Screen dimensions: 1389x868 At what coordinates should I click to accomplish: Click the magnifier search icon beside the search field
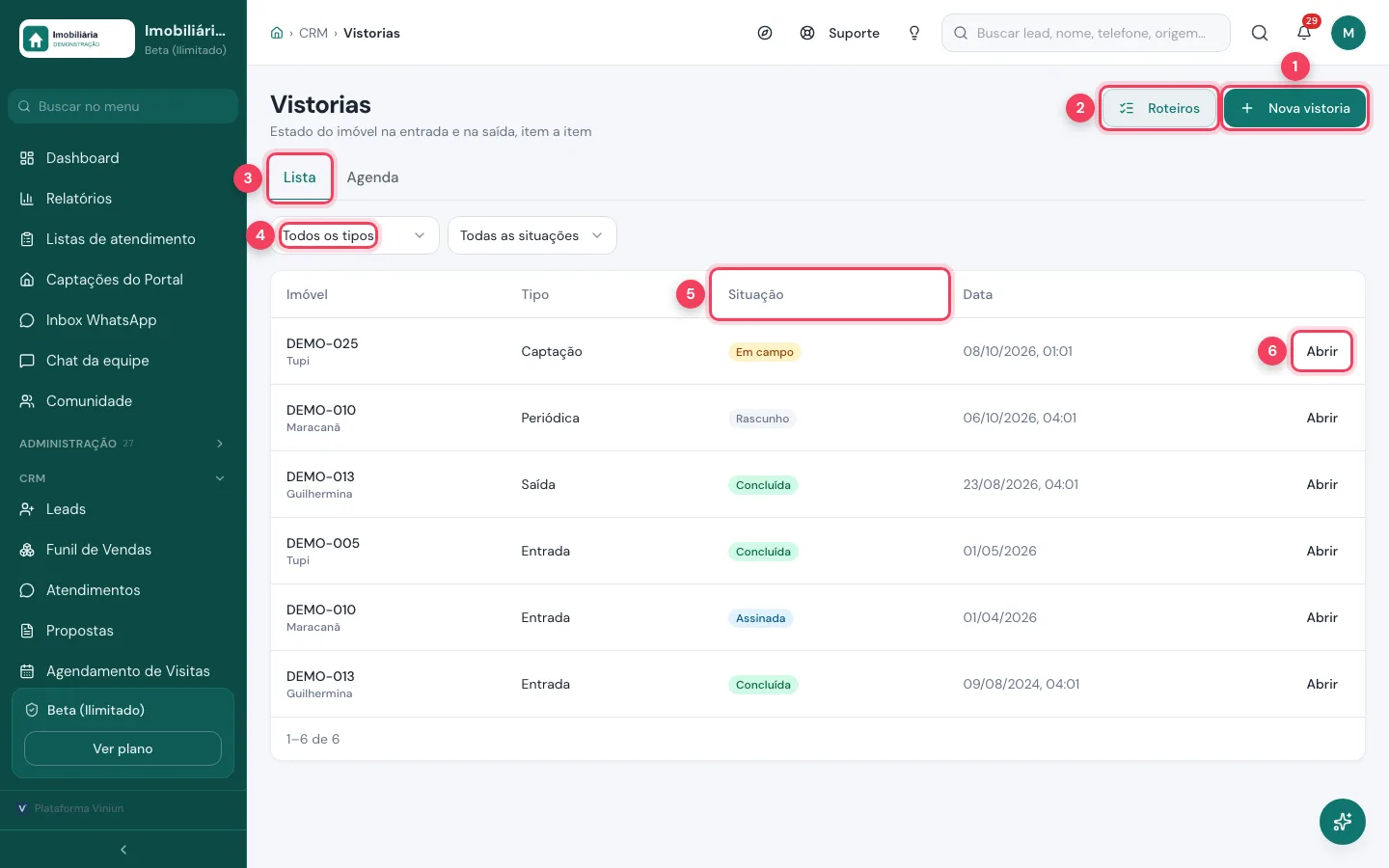click(x=1260, y=33)
